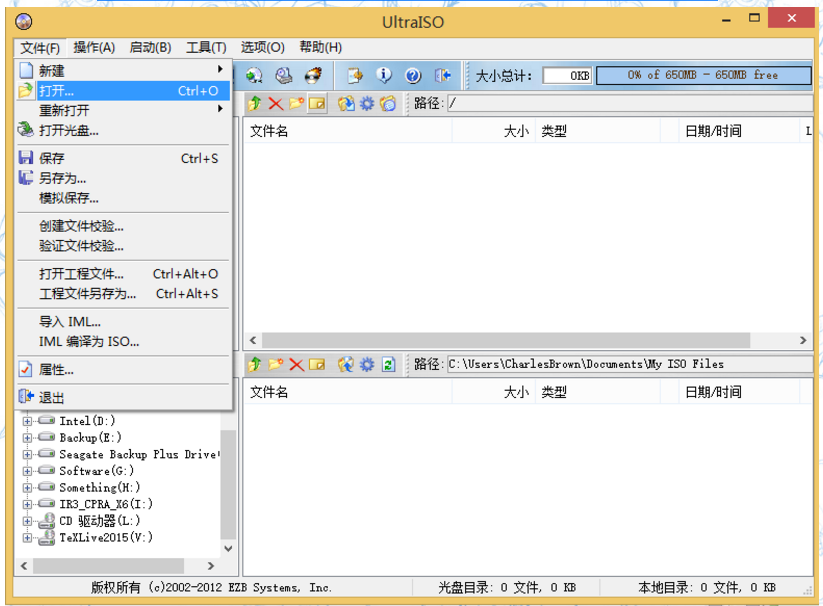This screenshot has width=823, height=606.
Task: Choose 模拟保存... menu entry
Action: click(123, 198)
